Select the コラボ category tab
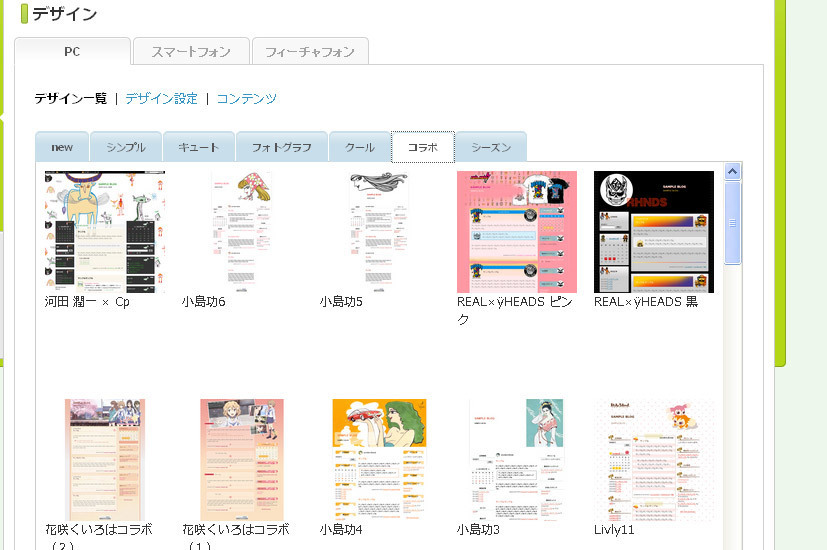This screenshot has height=550, width=827. tap(422, 147)
